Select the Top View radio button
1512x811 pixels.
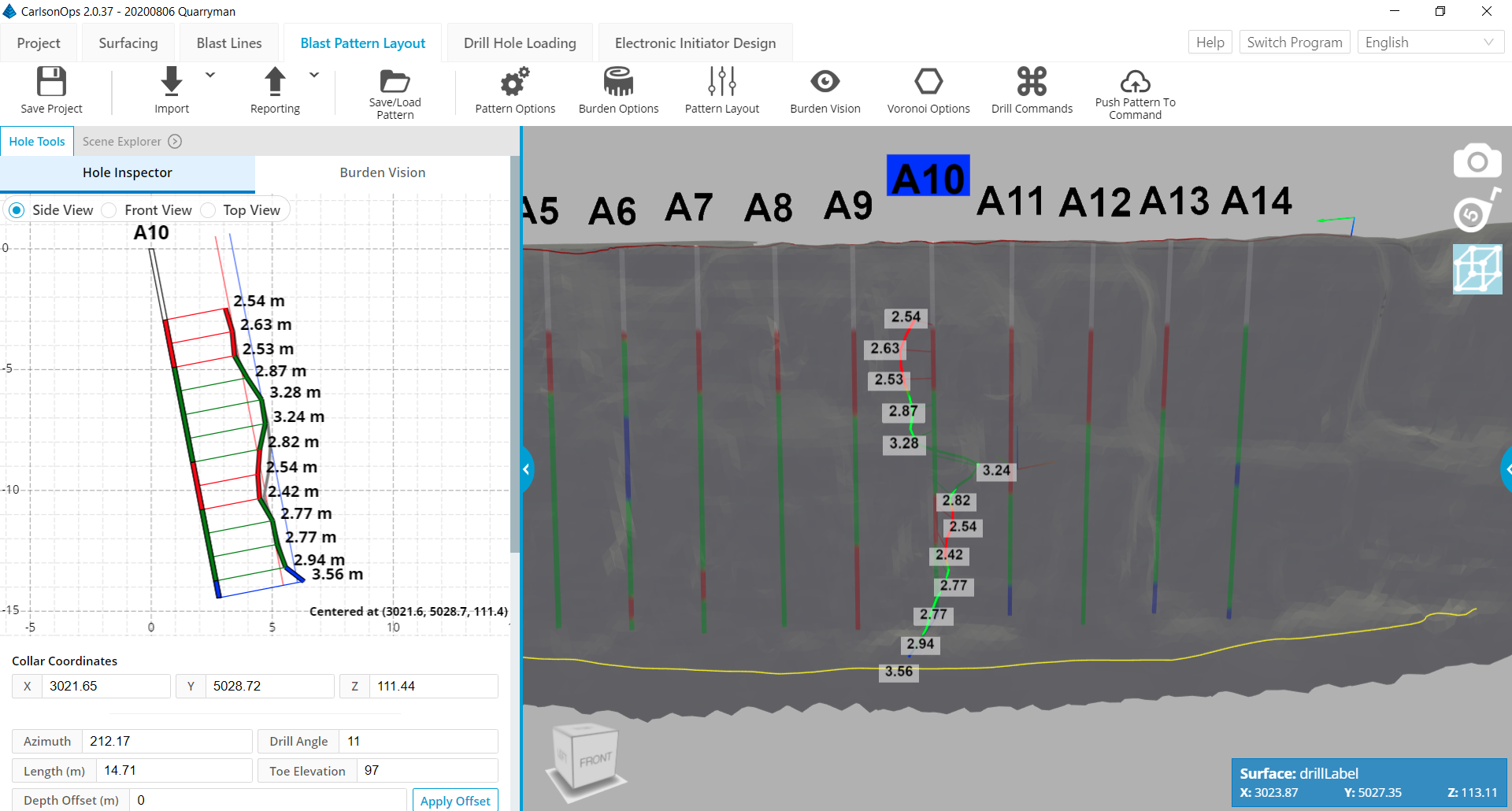pyautogui.click(x=209, y=210)
